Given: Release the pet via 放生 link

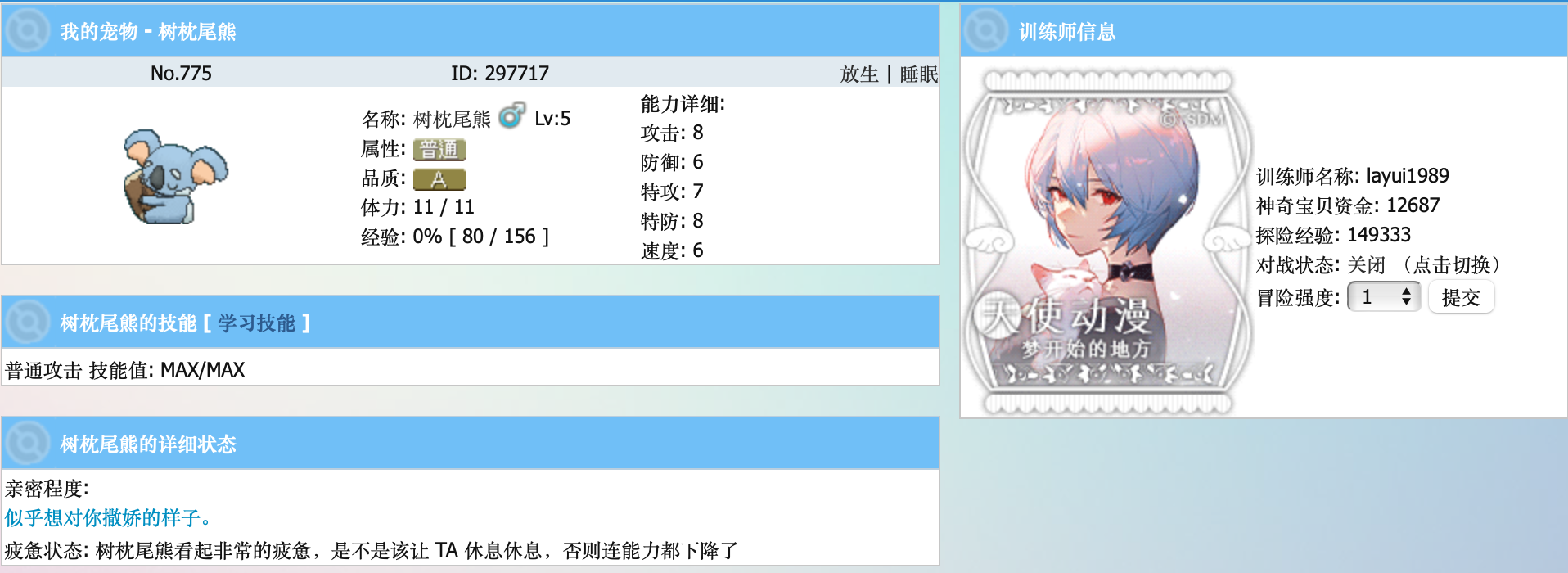Looking at the screenshot, I should 859,74.
